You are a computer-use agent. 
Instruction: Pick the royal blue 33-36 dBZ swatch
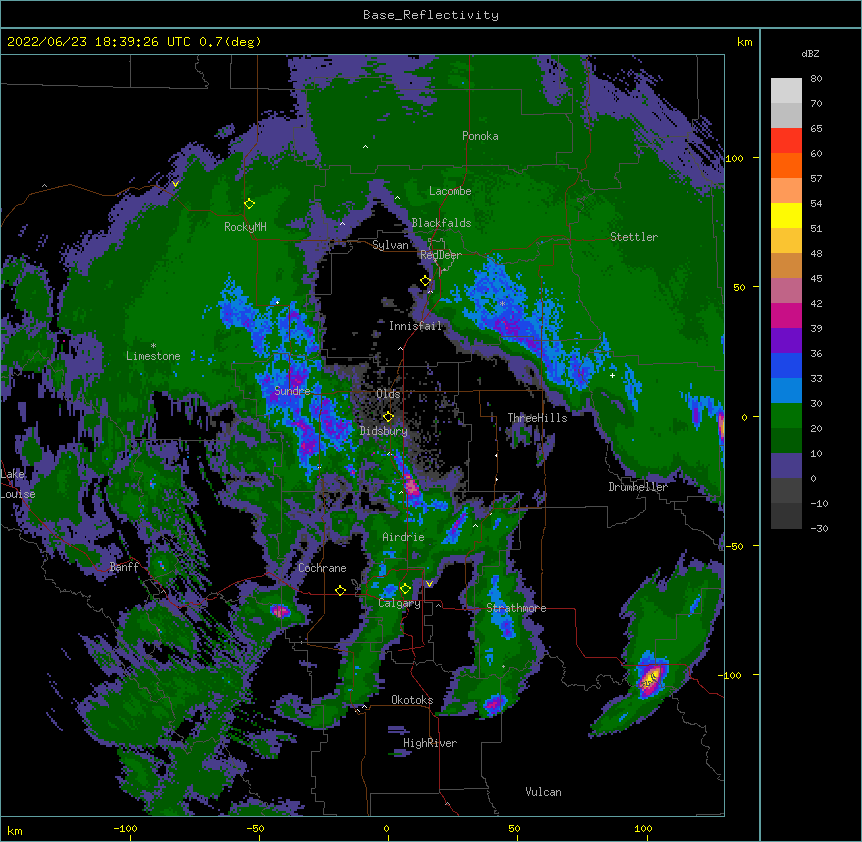click(x=786, y=365)
